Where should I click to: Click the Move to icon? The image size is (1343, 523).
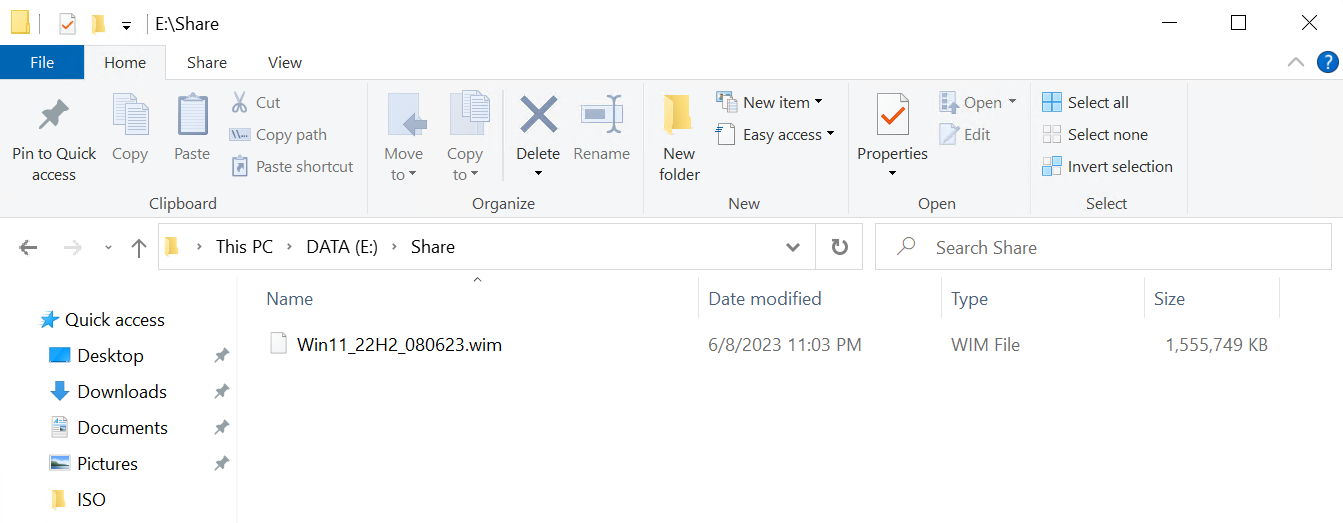405,116
